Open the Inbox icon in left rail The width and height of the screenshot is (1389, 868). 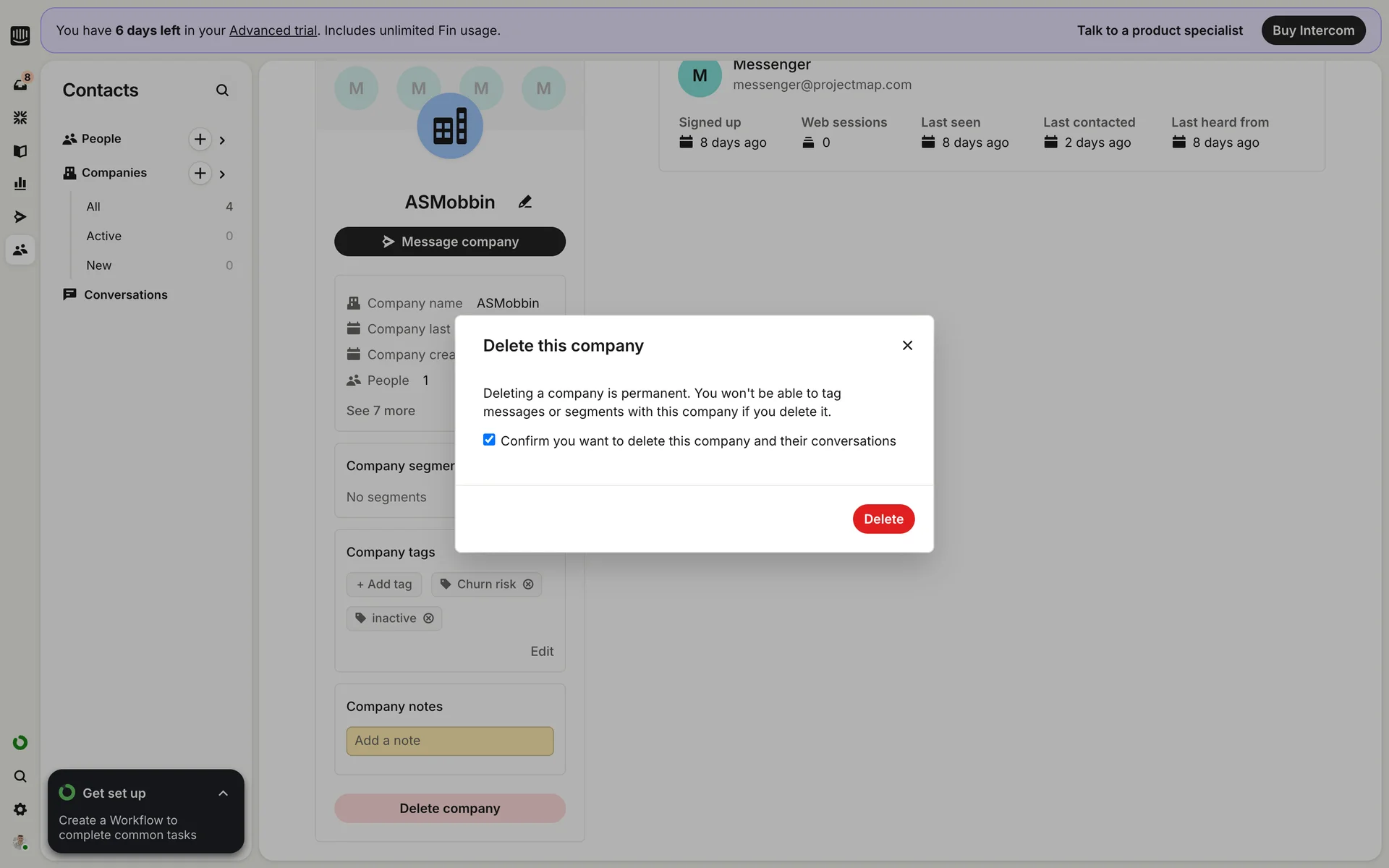pyautogui.click(x=20, y=84)
